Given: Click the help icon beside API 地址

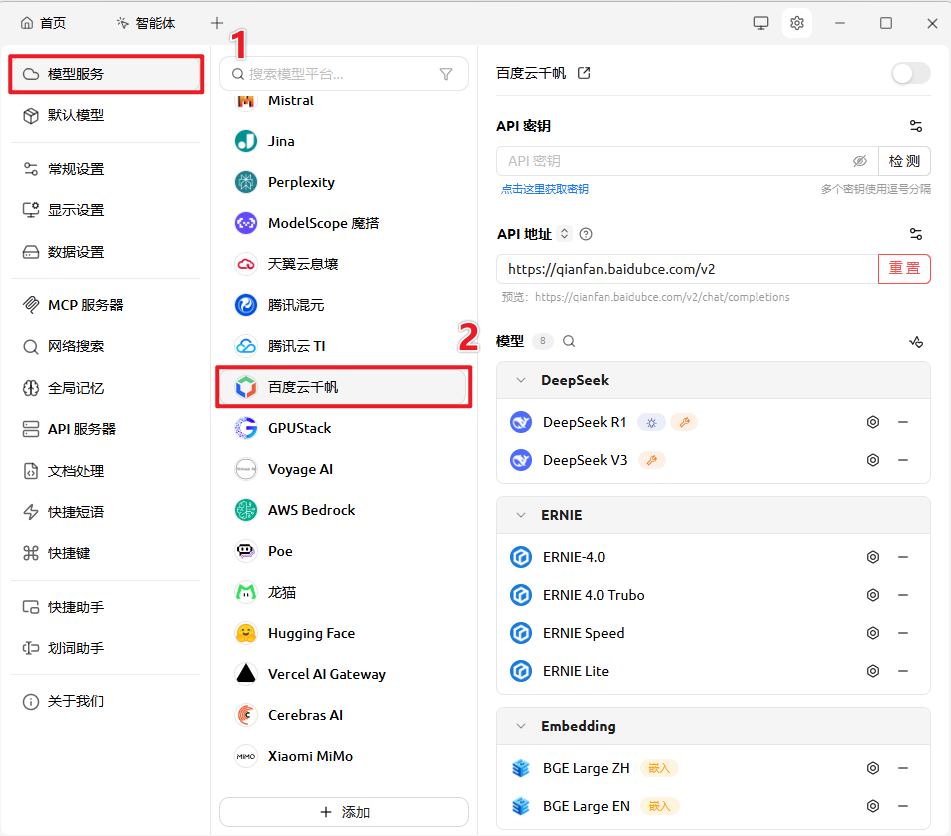Looking at the screenshot, I should [586, 234].
